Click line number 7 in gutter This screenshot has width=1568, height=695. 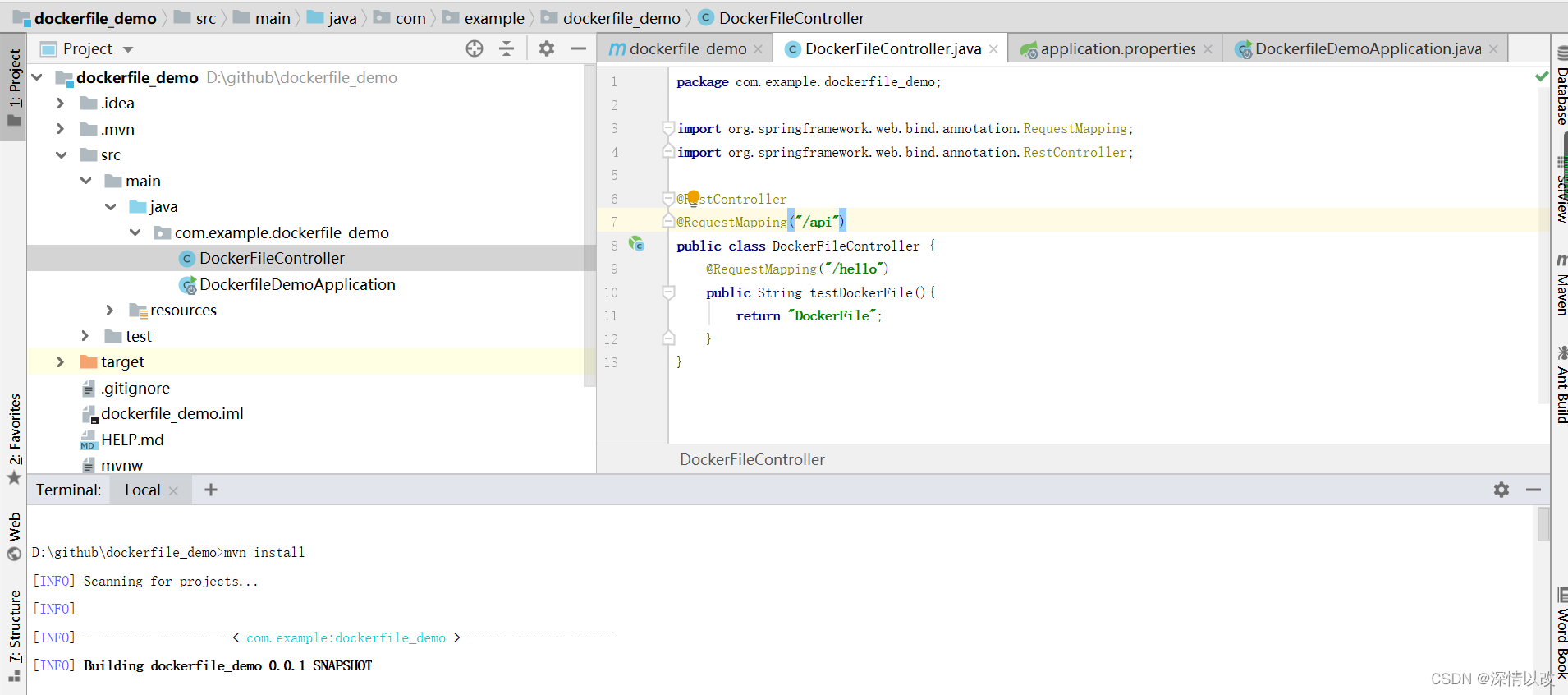pos(614,222)
